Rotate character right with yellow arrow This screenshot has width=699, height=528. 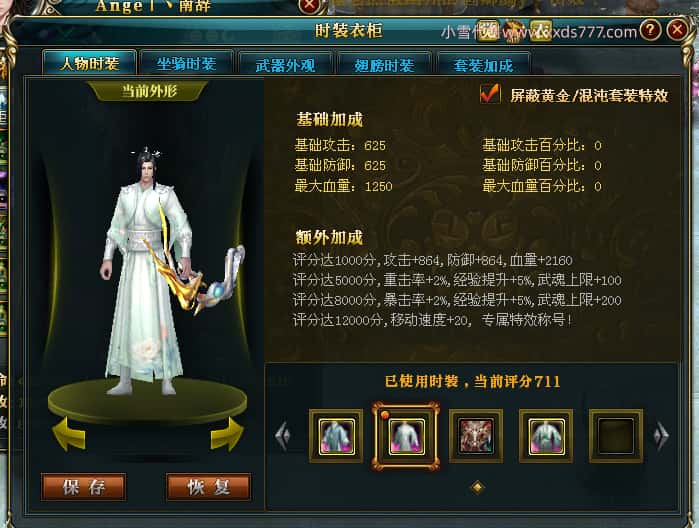(x=227, y=434)
